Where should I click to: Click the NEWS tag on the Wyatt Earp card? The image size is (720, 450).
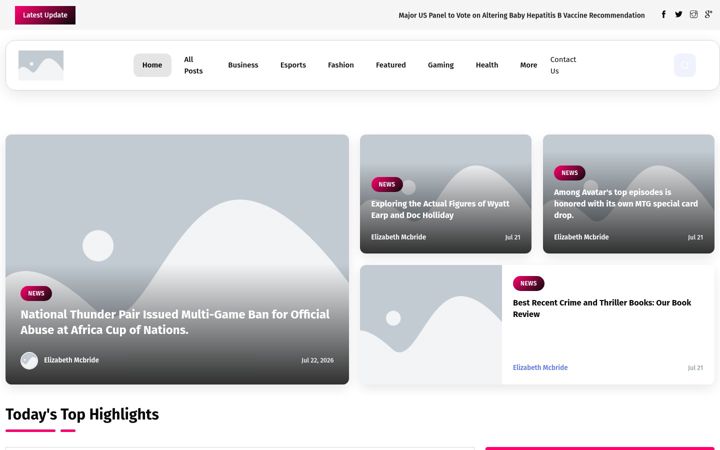pyautogui.click(x=387, y=184)
